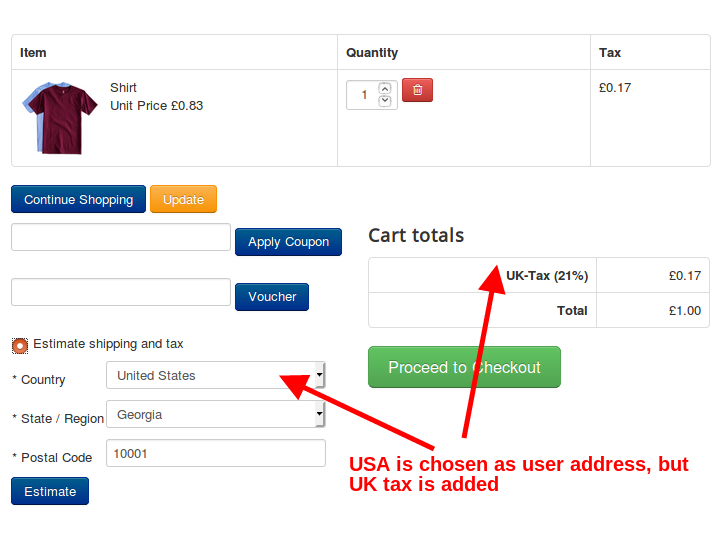Select the Estimate shipping and tax radio button
The width and height of the screenshot is (728, 535).
20,345
